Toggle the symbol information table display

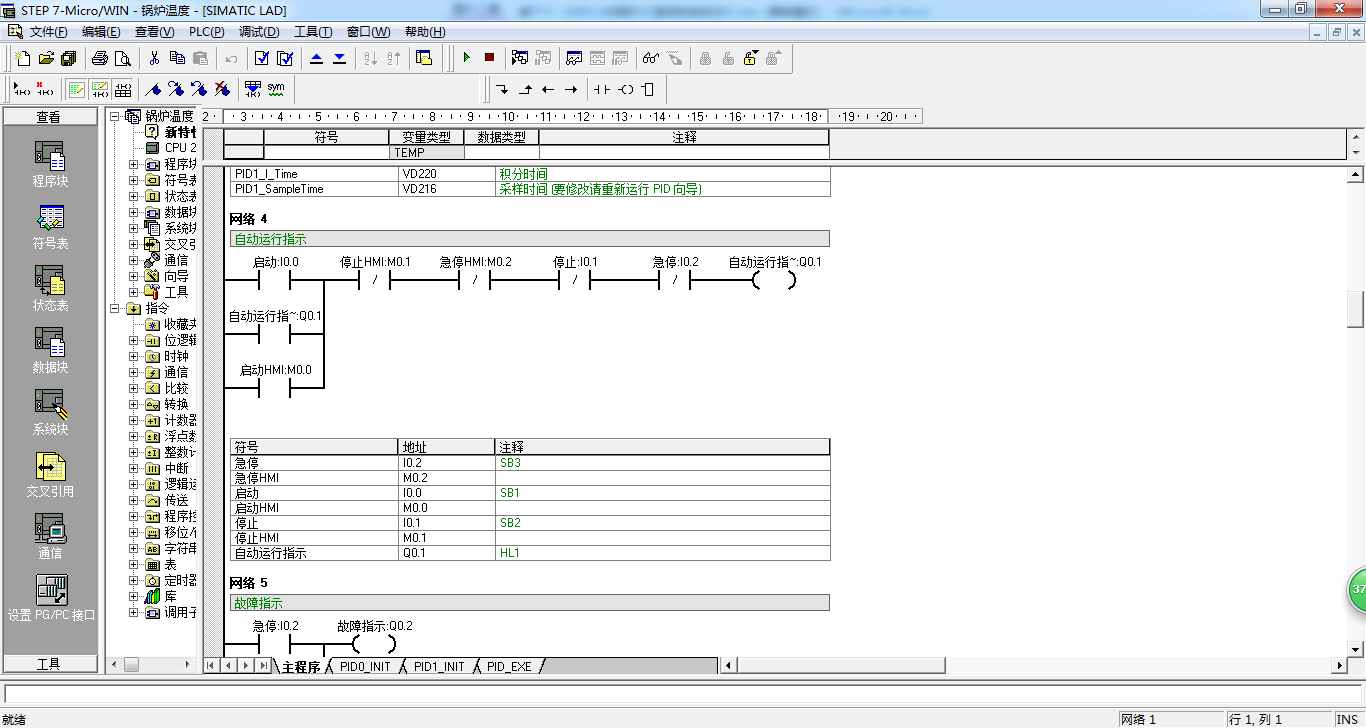click(123, 89)
